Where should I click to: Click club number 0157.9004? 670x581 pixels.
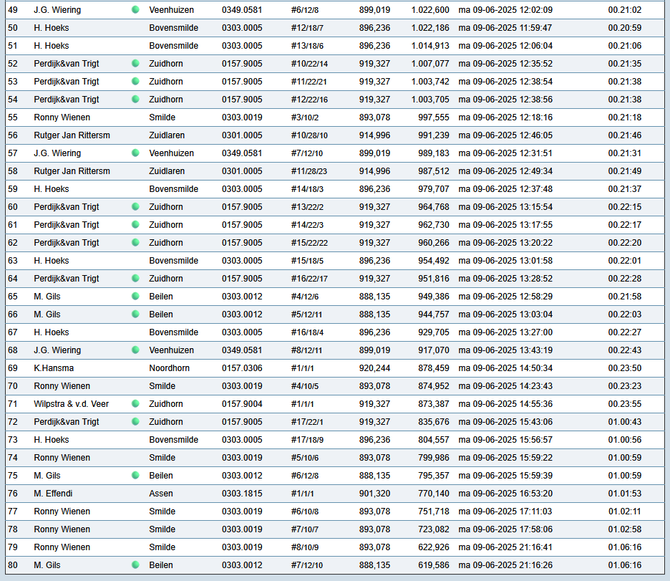click(242, 404)
